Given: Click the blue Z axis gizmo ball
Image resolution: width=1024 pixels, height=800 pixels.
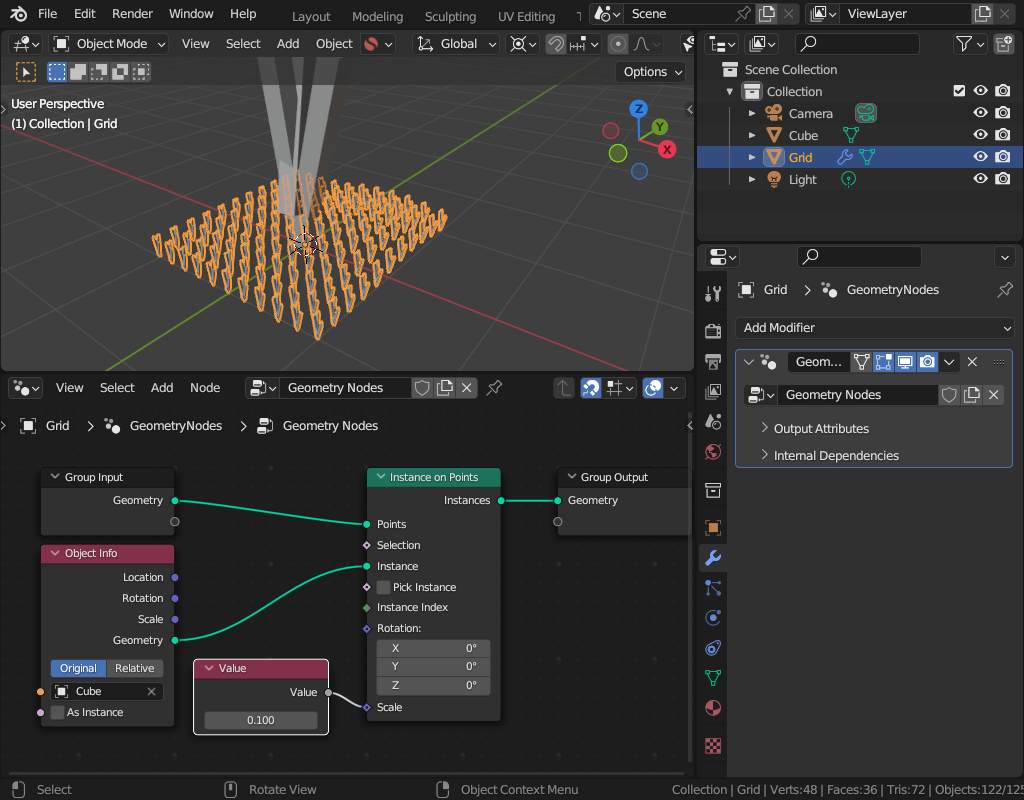Looking at the screenshot, I should tap(638, 109).
